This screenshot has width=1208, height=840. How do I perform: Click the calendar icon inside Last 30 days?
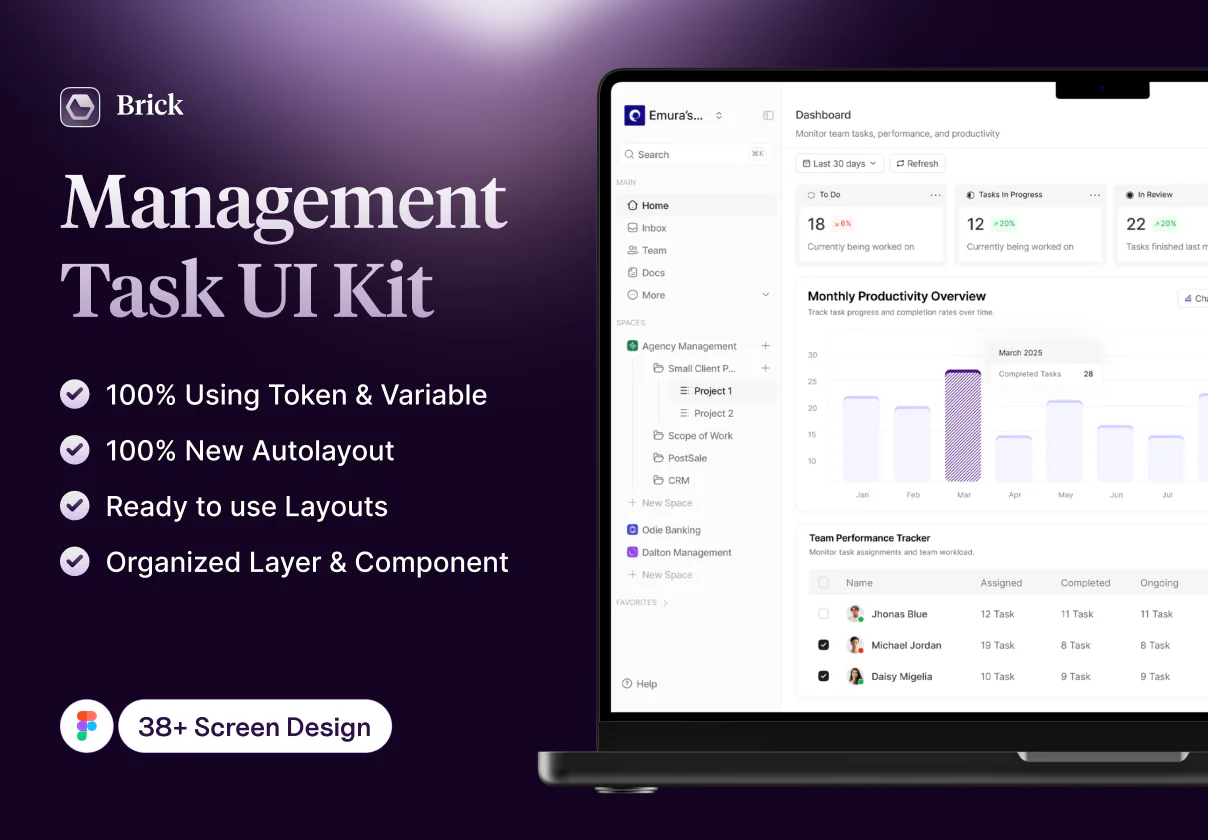click(x=806, y=163)
